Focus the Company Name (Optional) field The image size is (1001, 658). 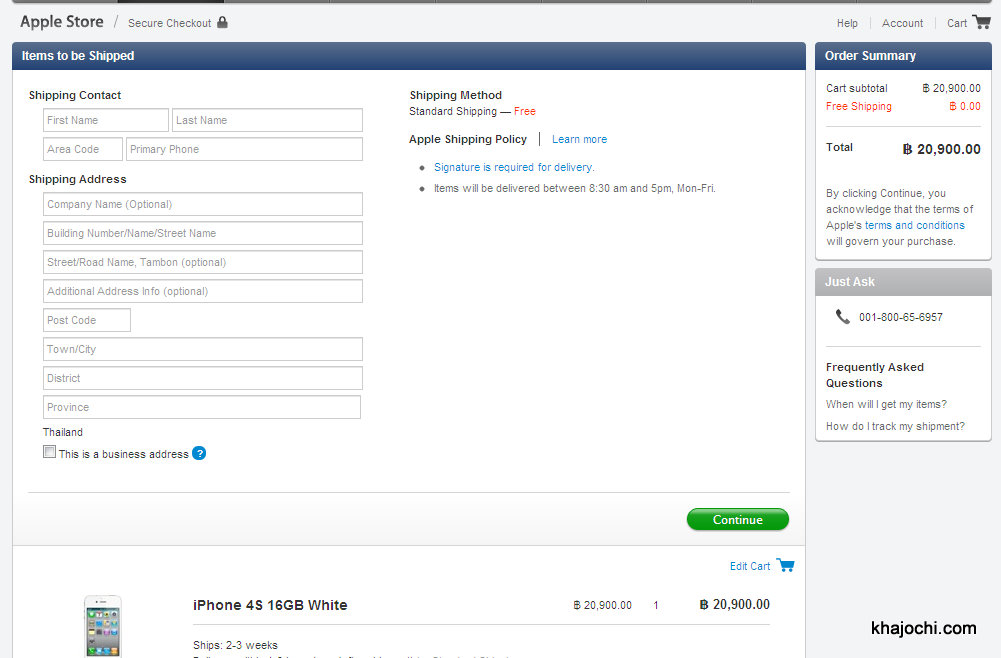click(203, 204)
